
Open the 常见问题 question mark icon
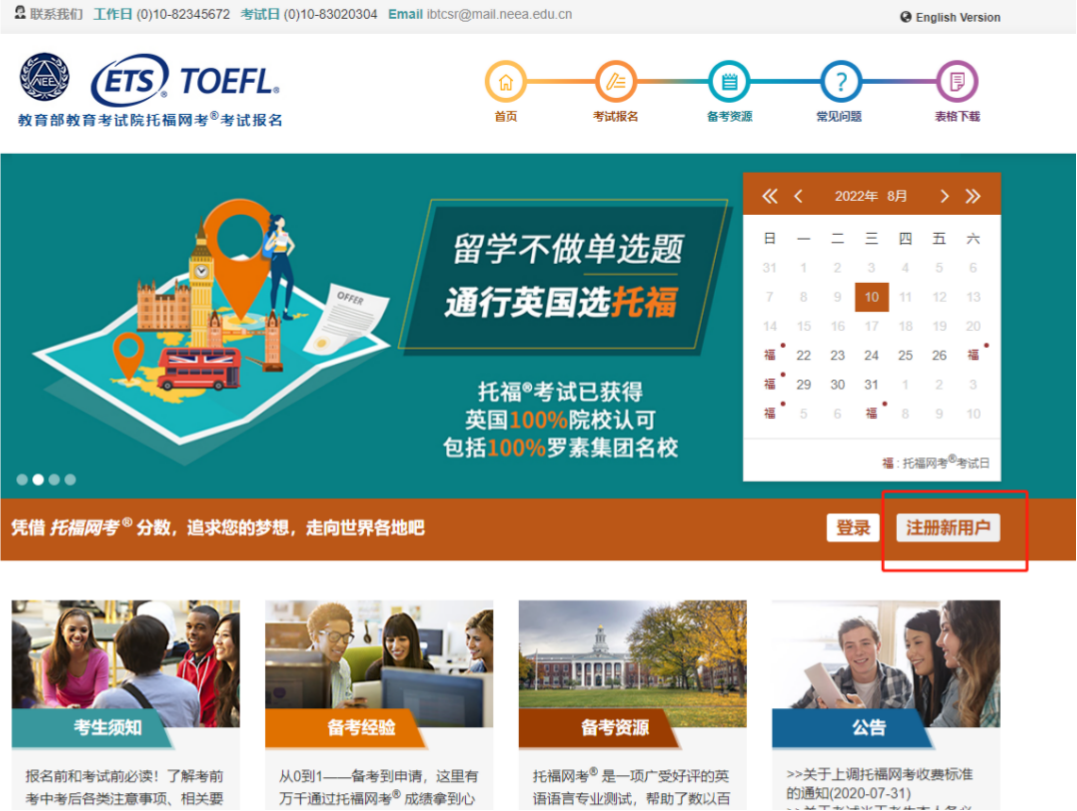pos(841,81)
